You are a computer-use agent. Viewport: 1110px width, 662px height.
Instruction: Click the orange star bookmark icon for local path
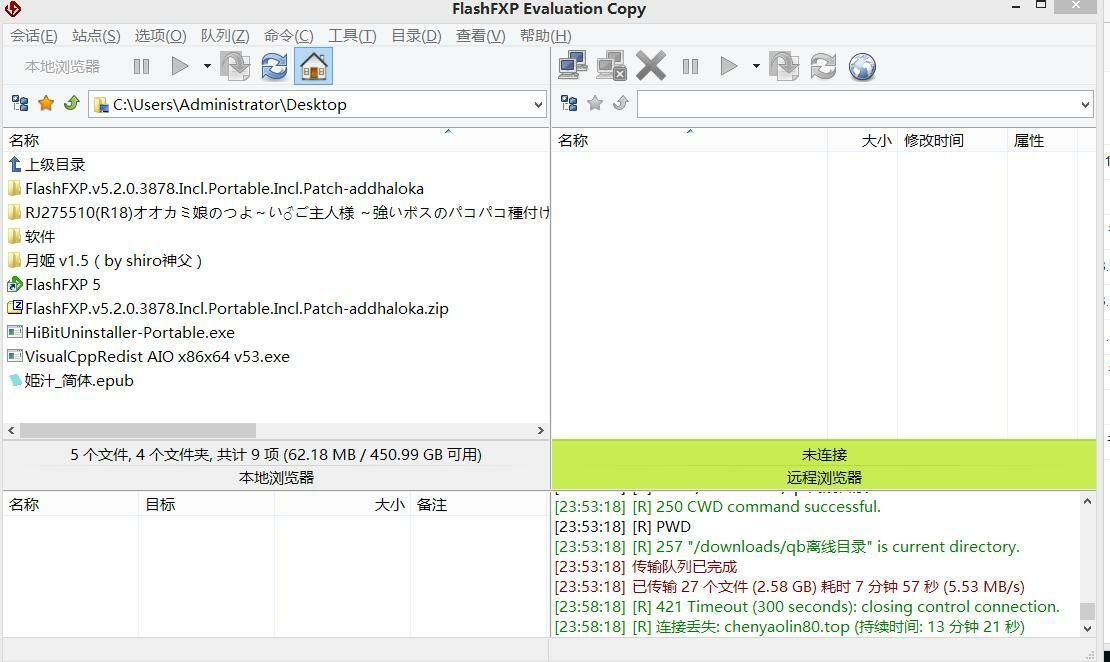pos(46,104)
